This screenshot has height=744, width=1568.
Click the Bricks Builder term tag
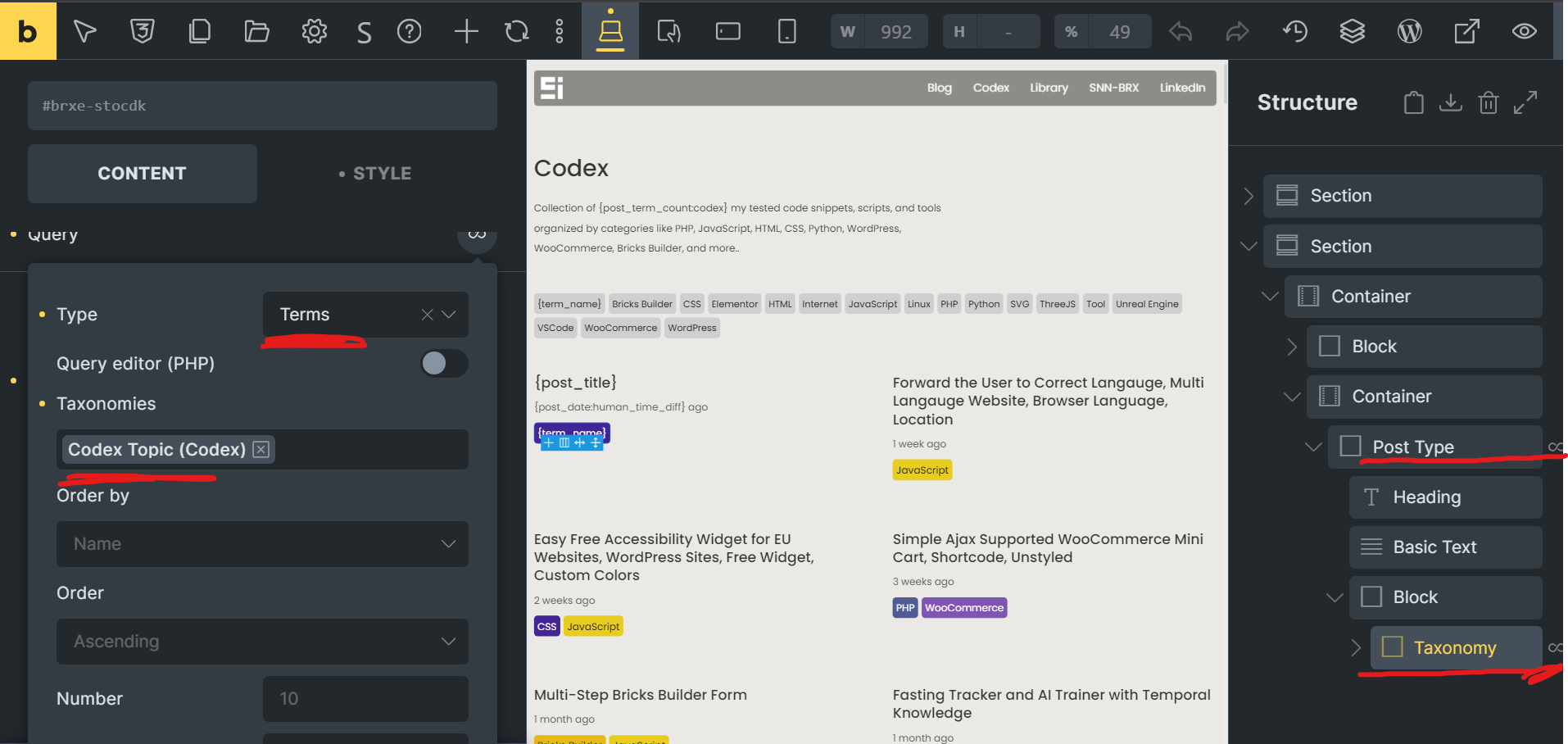coord(641,304)
